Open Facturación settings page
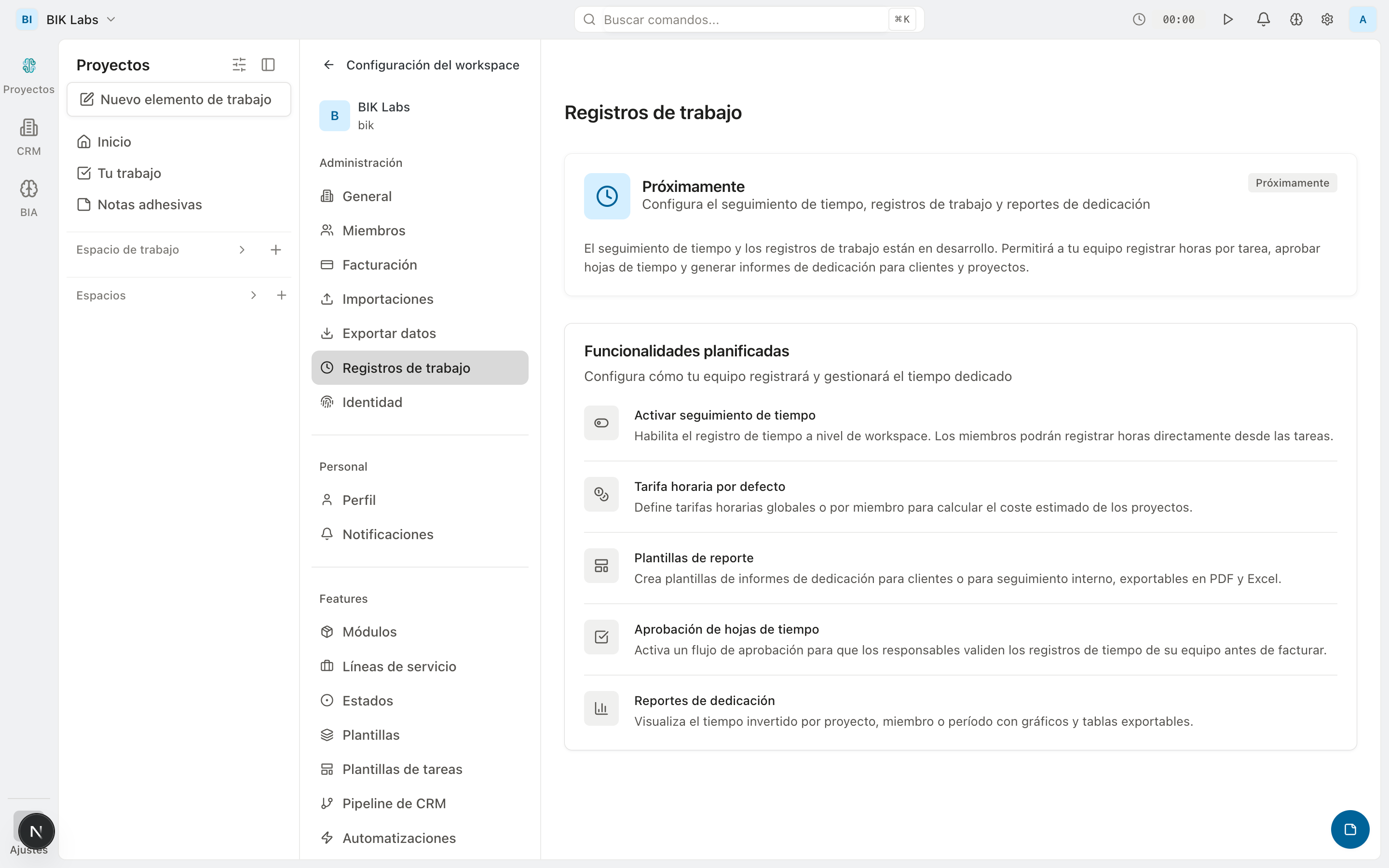The height and width of the screenshot is (868, 1389). (x=380, y=265)
